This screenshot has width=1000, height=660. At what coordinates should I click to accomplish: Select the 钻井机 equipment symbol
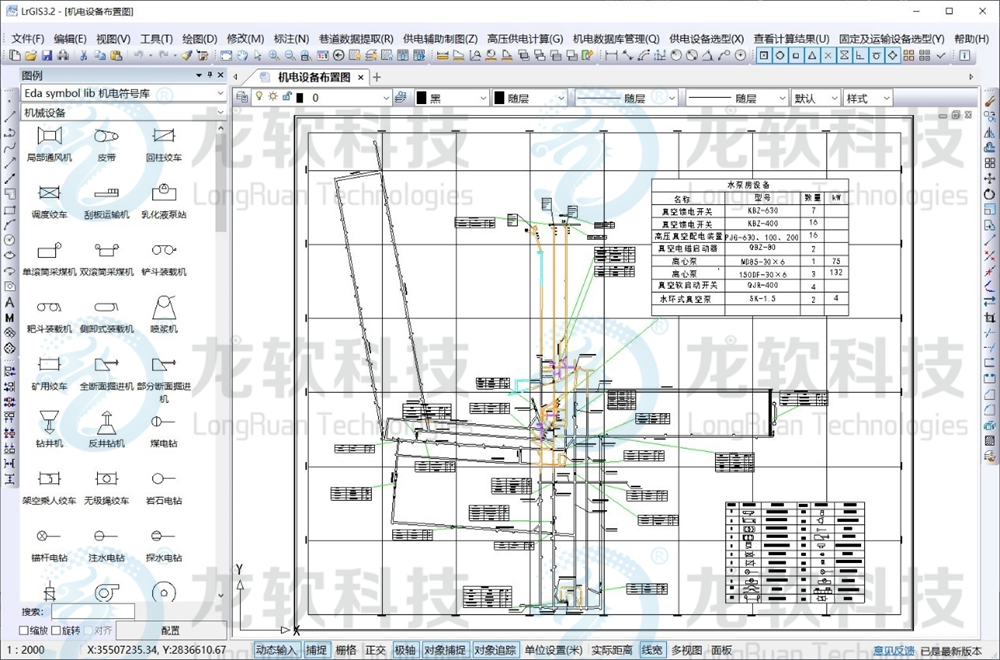pos(49,427)
